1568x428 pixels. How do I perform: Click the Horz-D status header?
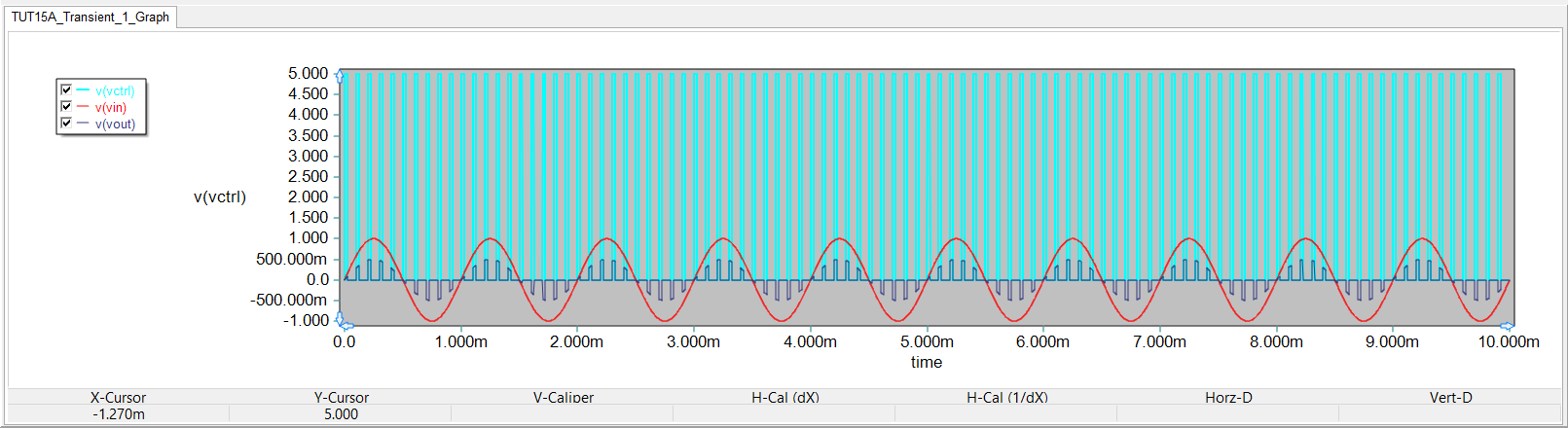[1228, 397]
